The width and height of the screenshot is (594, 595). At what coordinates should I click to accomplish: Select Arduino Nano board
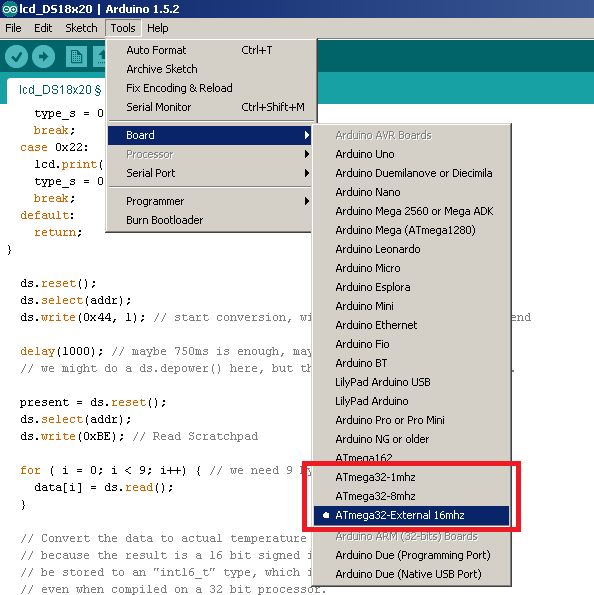411,192
